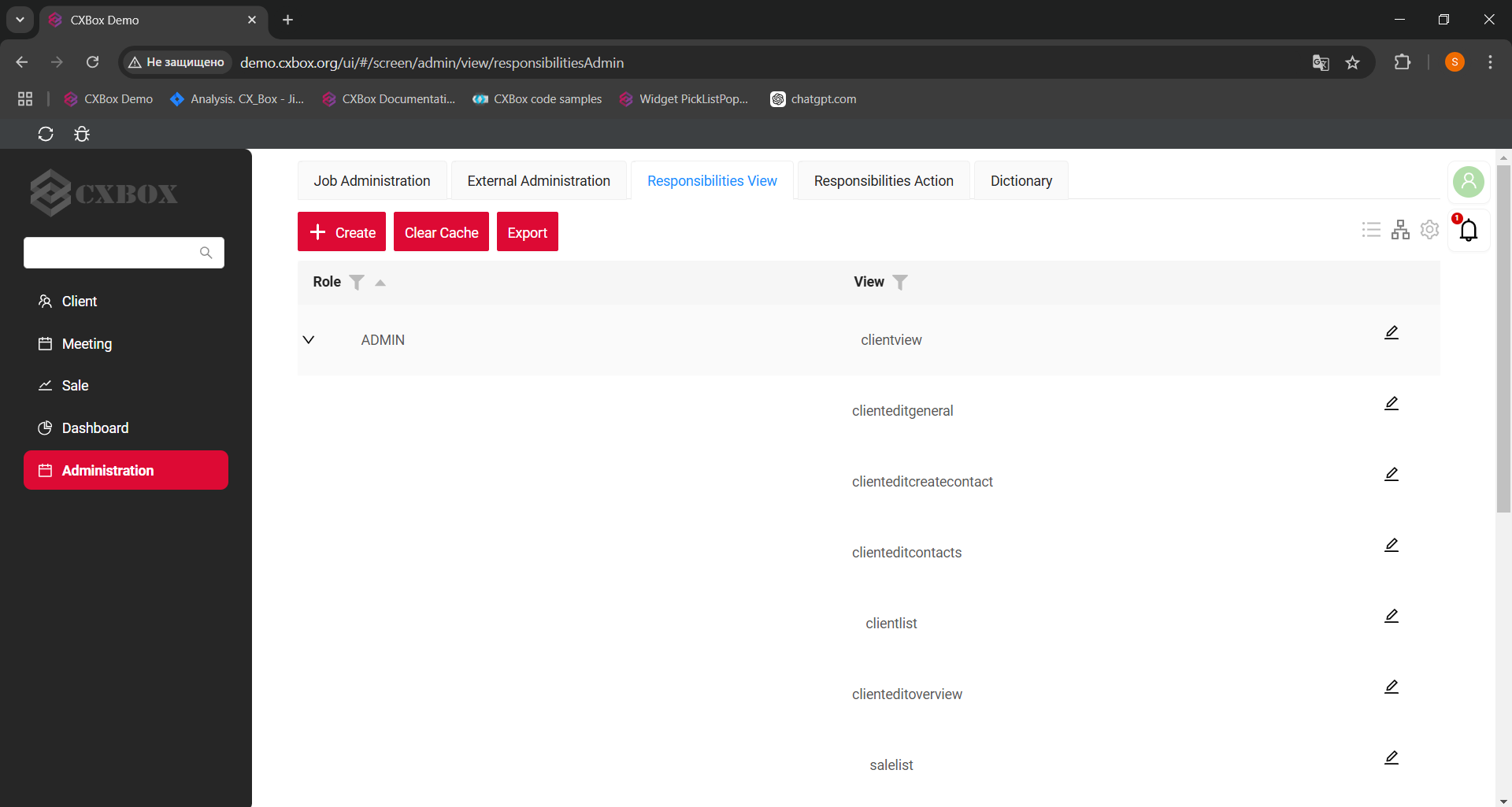Bookmark this page with star icon

click(x=1352, y=62)
